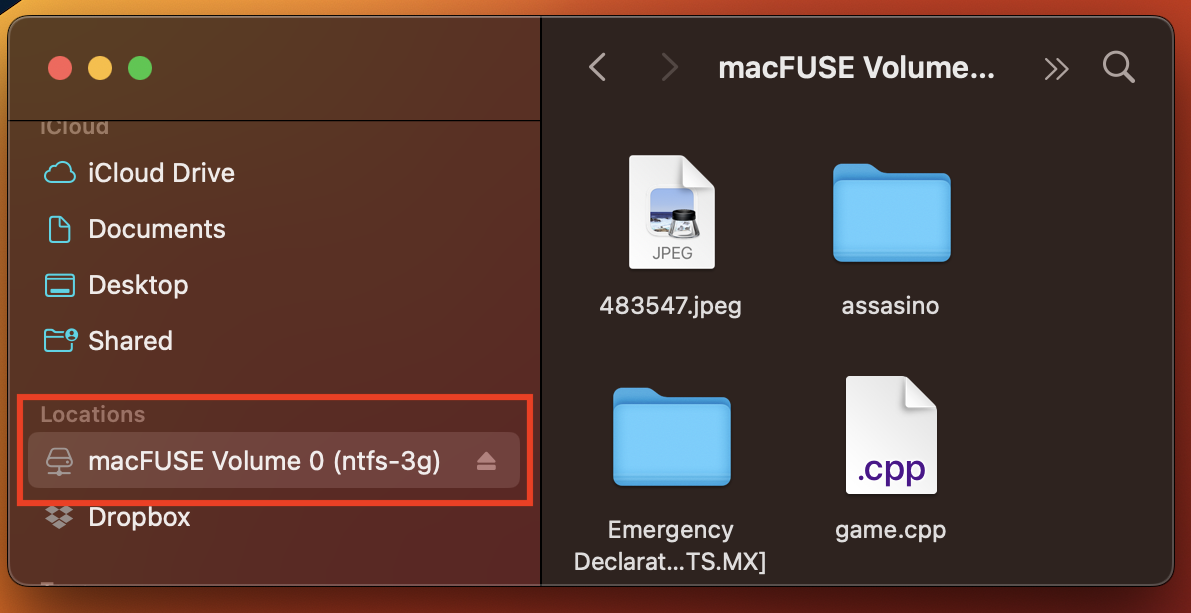Image resolution: width=1191 pixels, height=613 pixels.
Task: Click the yellow minimize window button
Action: [100, 68]
